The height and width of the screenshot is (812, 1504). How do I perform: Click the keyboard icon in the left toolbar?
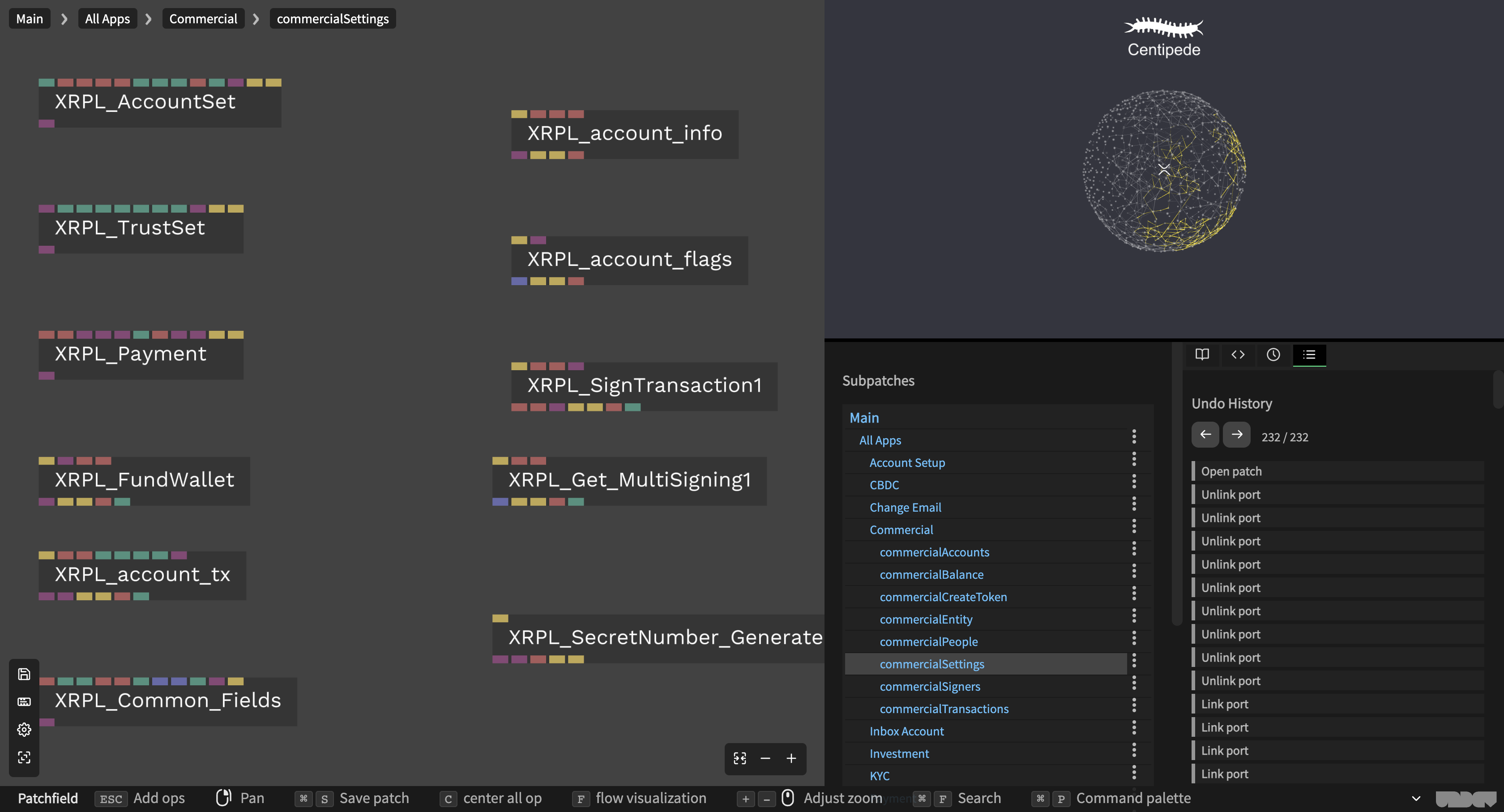point(24,702)
